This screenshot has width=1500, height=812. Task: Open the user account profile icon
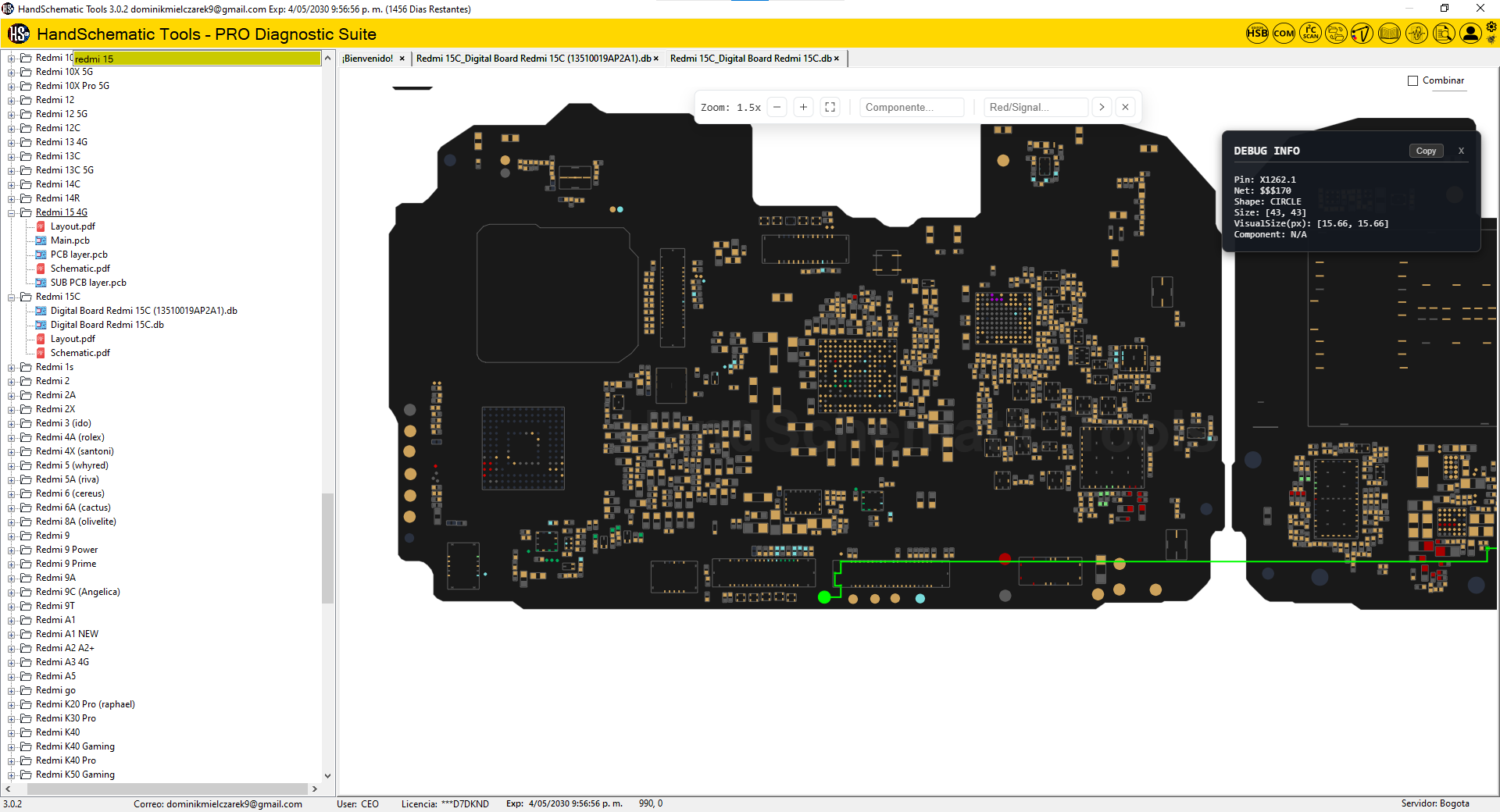1470,34
